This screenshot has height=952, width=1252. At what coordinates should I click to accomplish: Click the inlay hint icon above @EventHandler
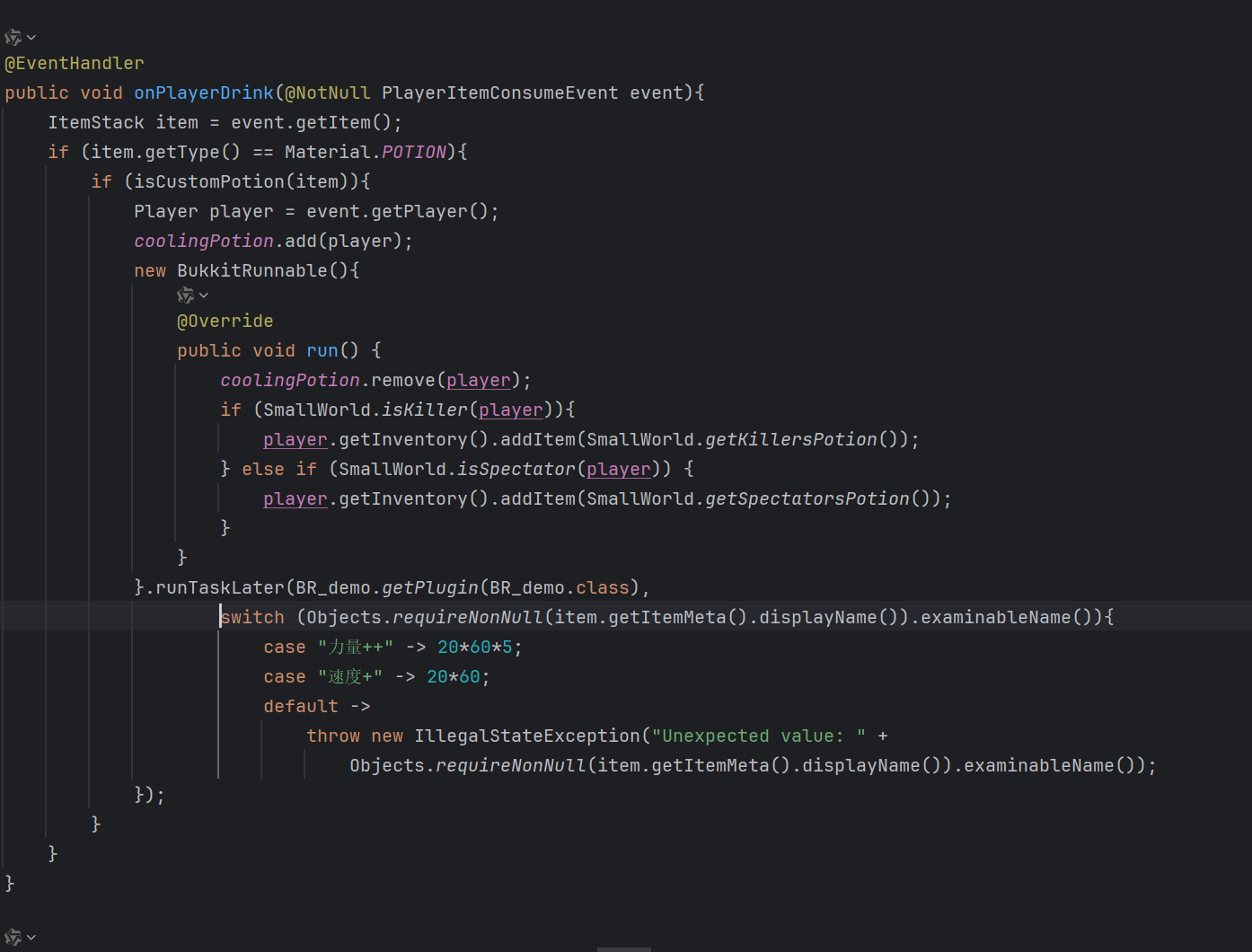(x=13, y=38)
